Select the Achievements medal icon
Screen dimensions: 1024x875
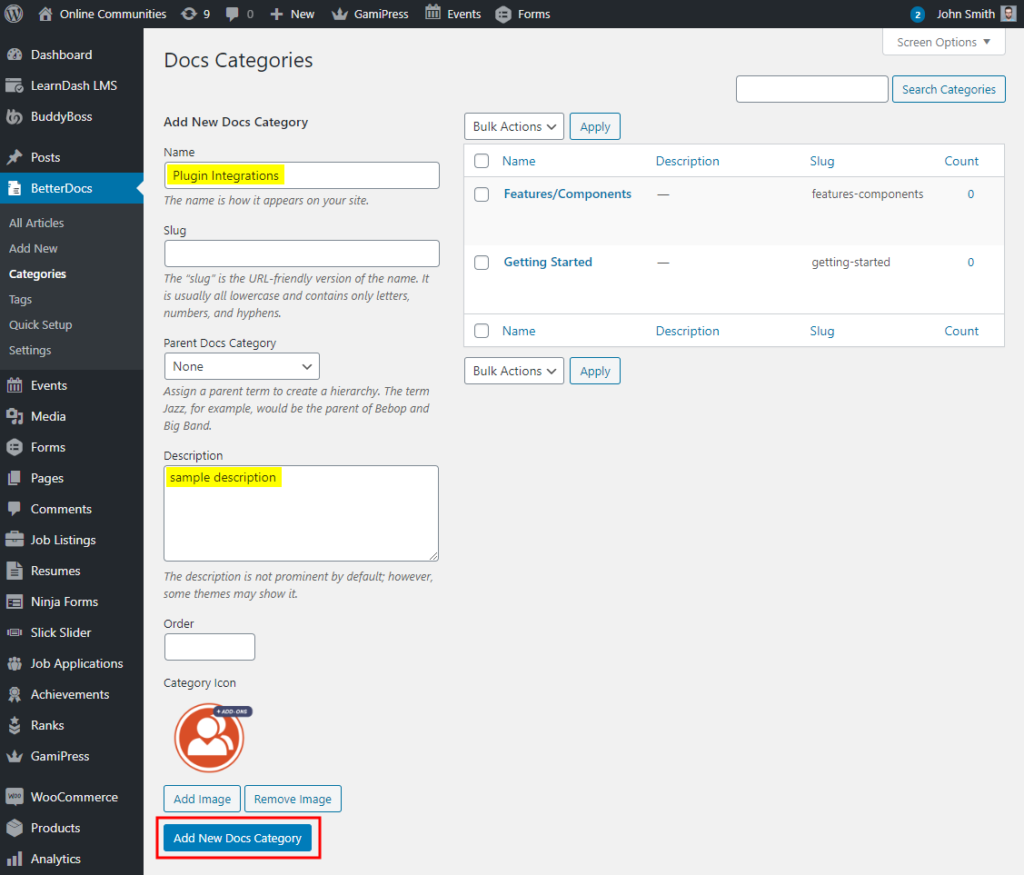pos(16,694)
